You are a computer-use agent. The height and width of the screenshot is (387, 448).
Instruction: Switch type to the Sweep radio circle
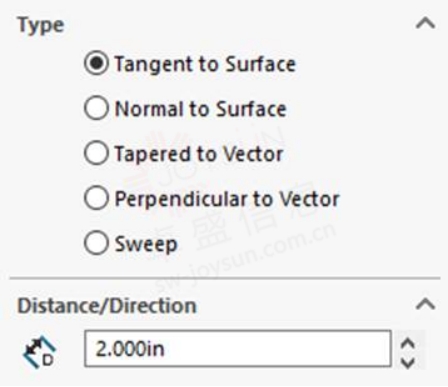[x=96, y=243]
